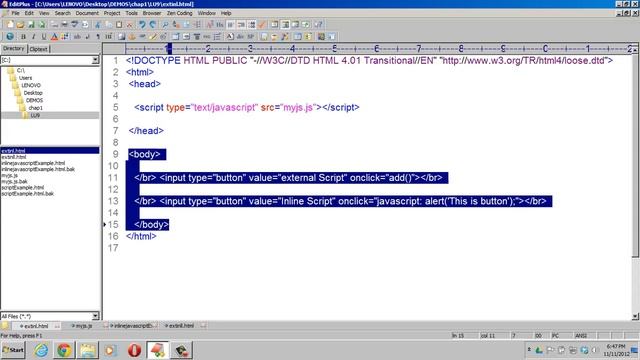Select the chap1 folder in tree
Viewport: 640px width, 360px height.
click(35, 108)
